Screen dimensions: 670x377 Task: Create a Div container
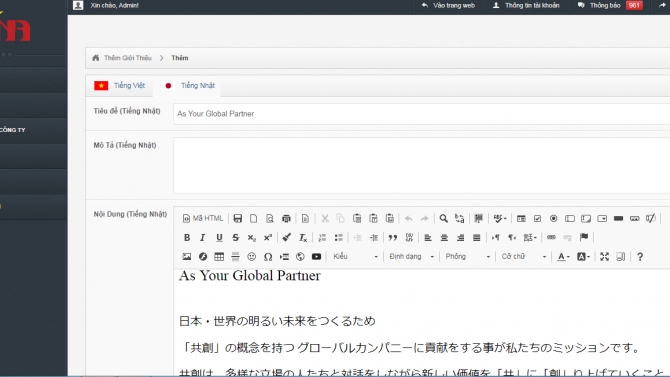click(x=409, y=238)
